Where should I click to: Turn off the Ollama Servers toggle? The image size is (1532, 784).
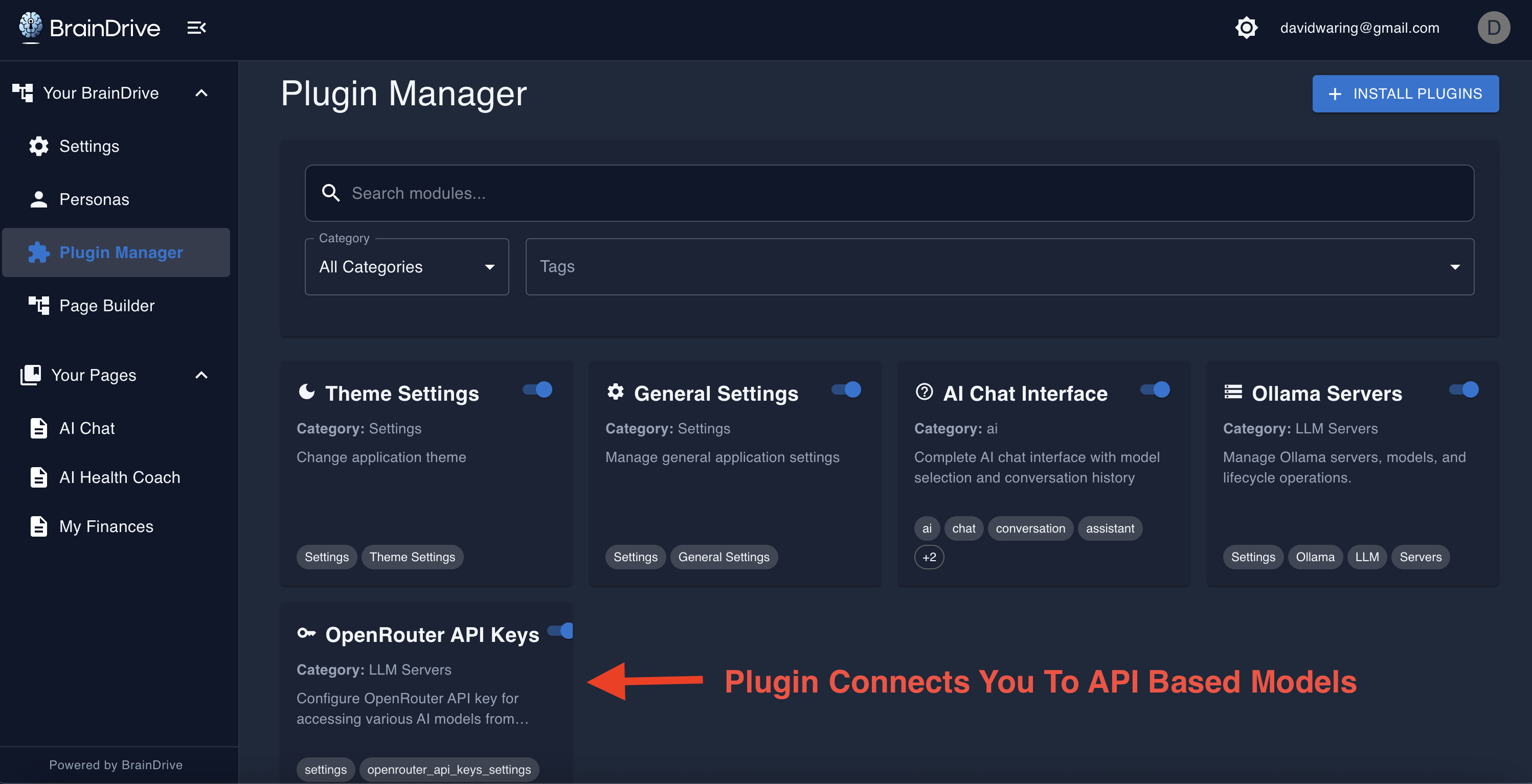(1463, 390)
